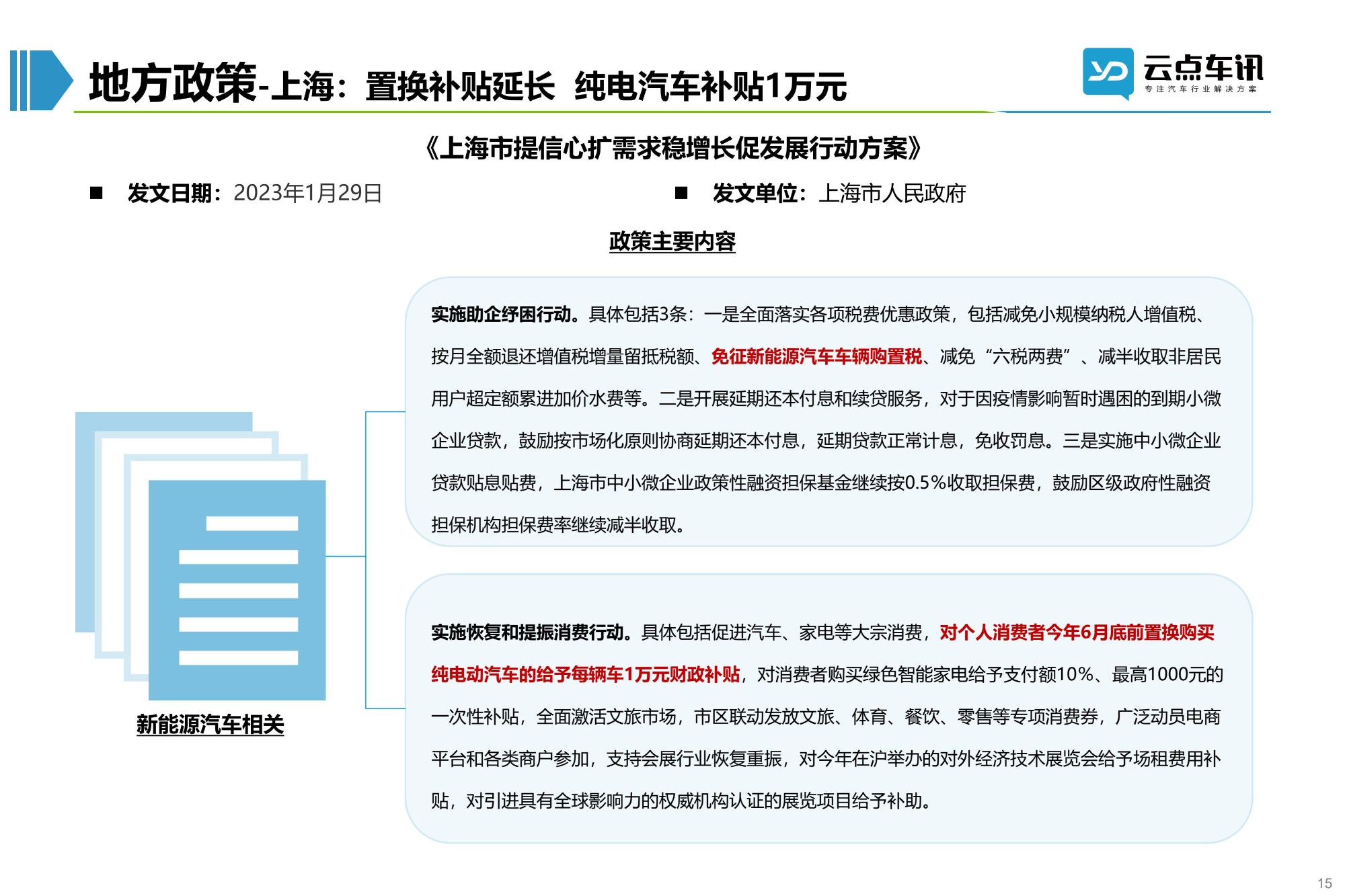1345x896 pixels.
Task: Click the slide title 地方政策-上海
Action: coord(211,84)
